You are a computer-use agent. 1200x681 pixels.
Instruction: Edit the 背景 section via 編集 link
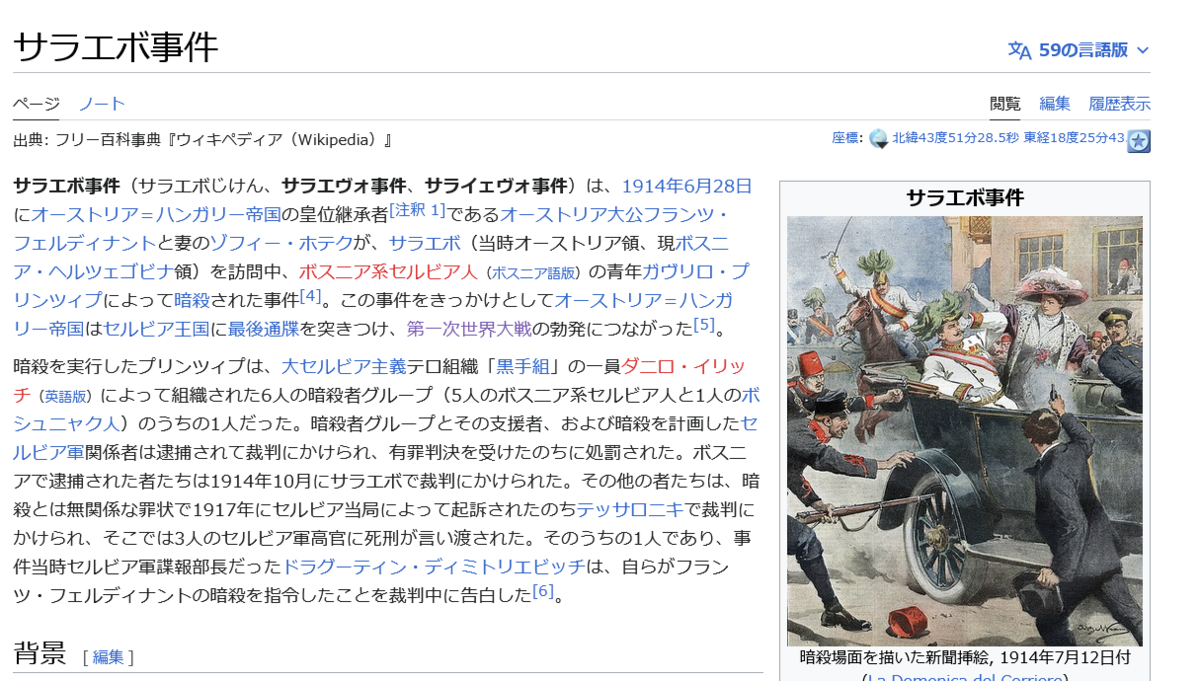click(x=109, y=657)
